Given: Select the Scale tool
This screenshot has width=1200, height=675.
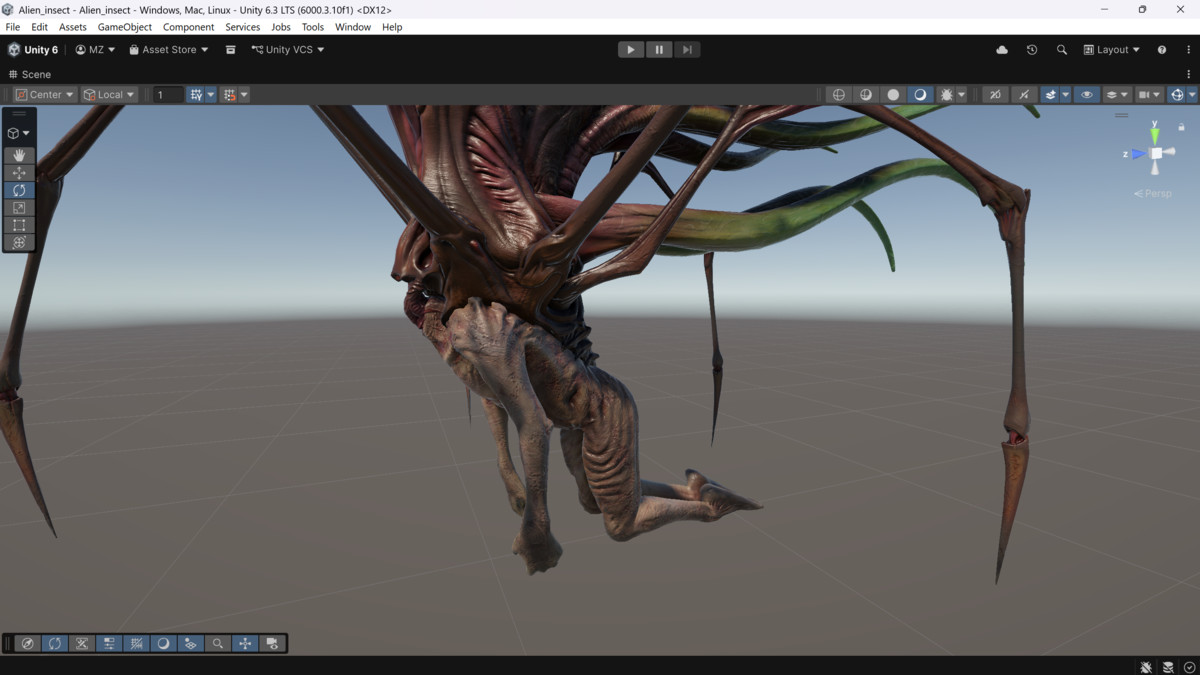Looking at the screenshot, I should (x=19, y=207).
